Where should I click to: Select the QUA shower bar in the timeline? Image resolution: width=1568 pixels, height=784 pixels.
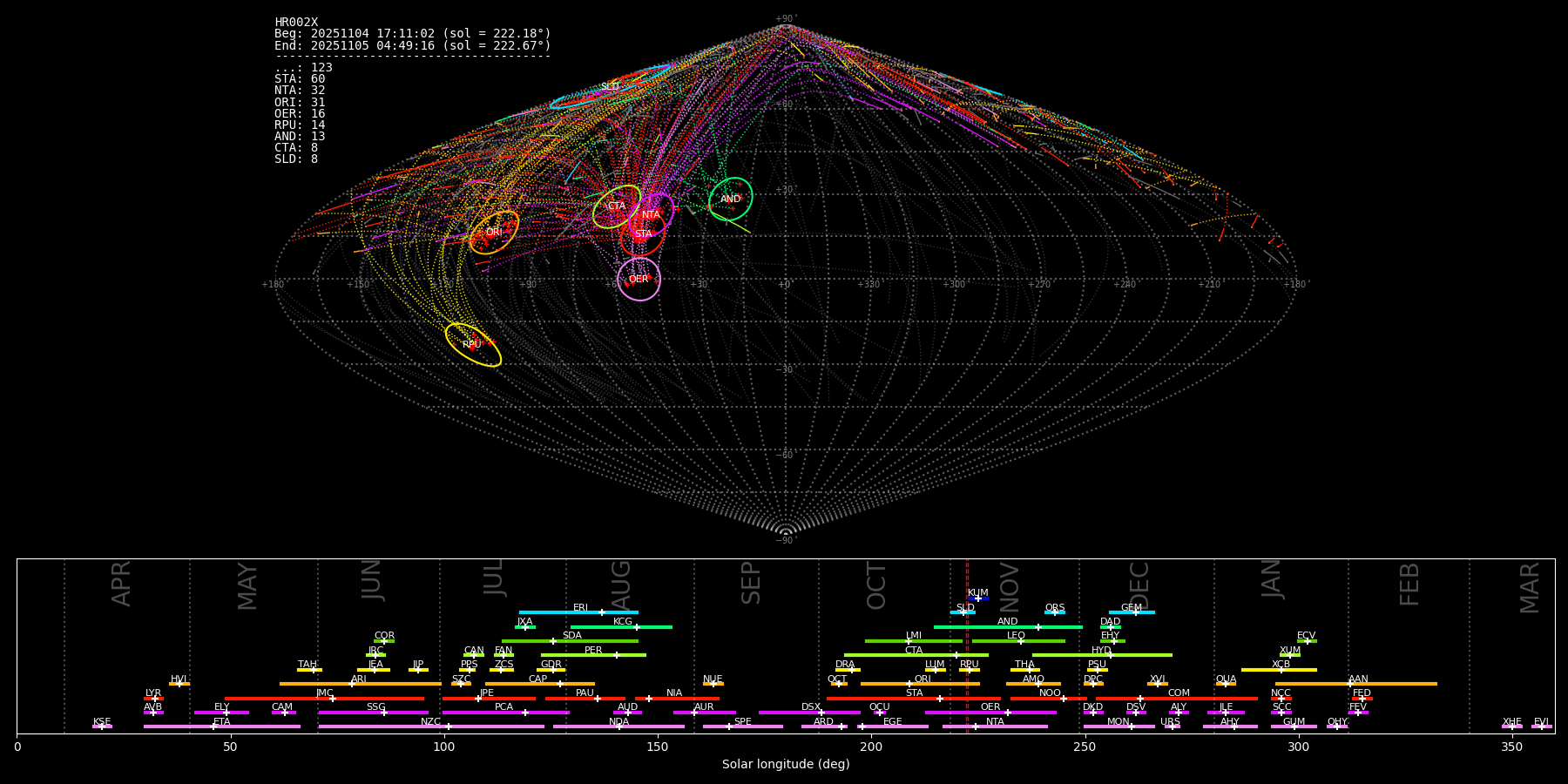(x=1226, y=684)
